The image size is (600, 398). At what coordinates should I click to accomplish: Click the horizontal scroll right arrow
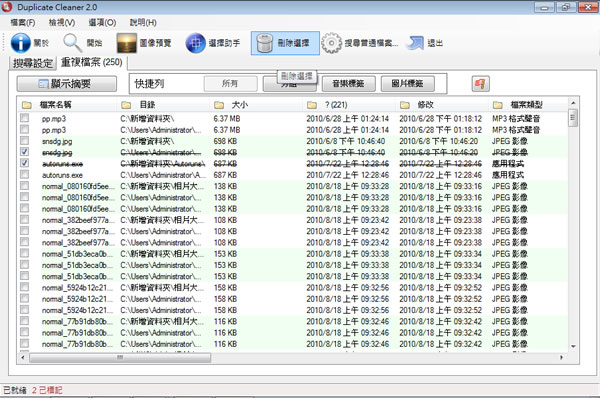tap(561, 357)
